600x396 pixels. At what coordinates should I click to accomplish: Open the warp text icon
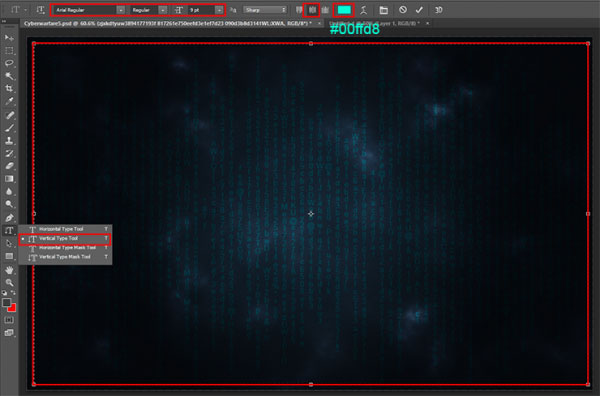point(364,10)
